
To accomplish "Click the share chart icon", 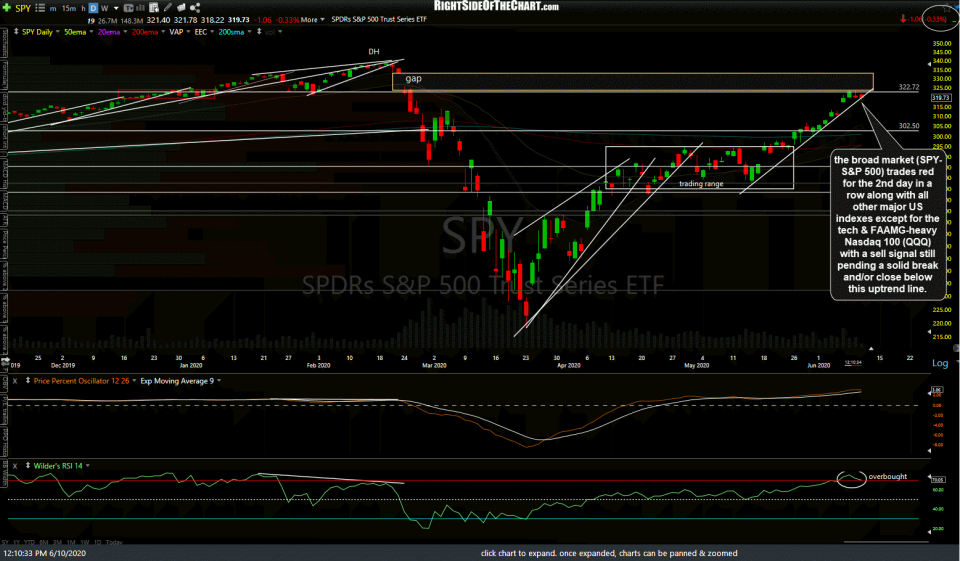I will click(195, 8).
